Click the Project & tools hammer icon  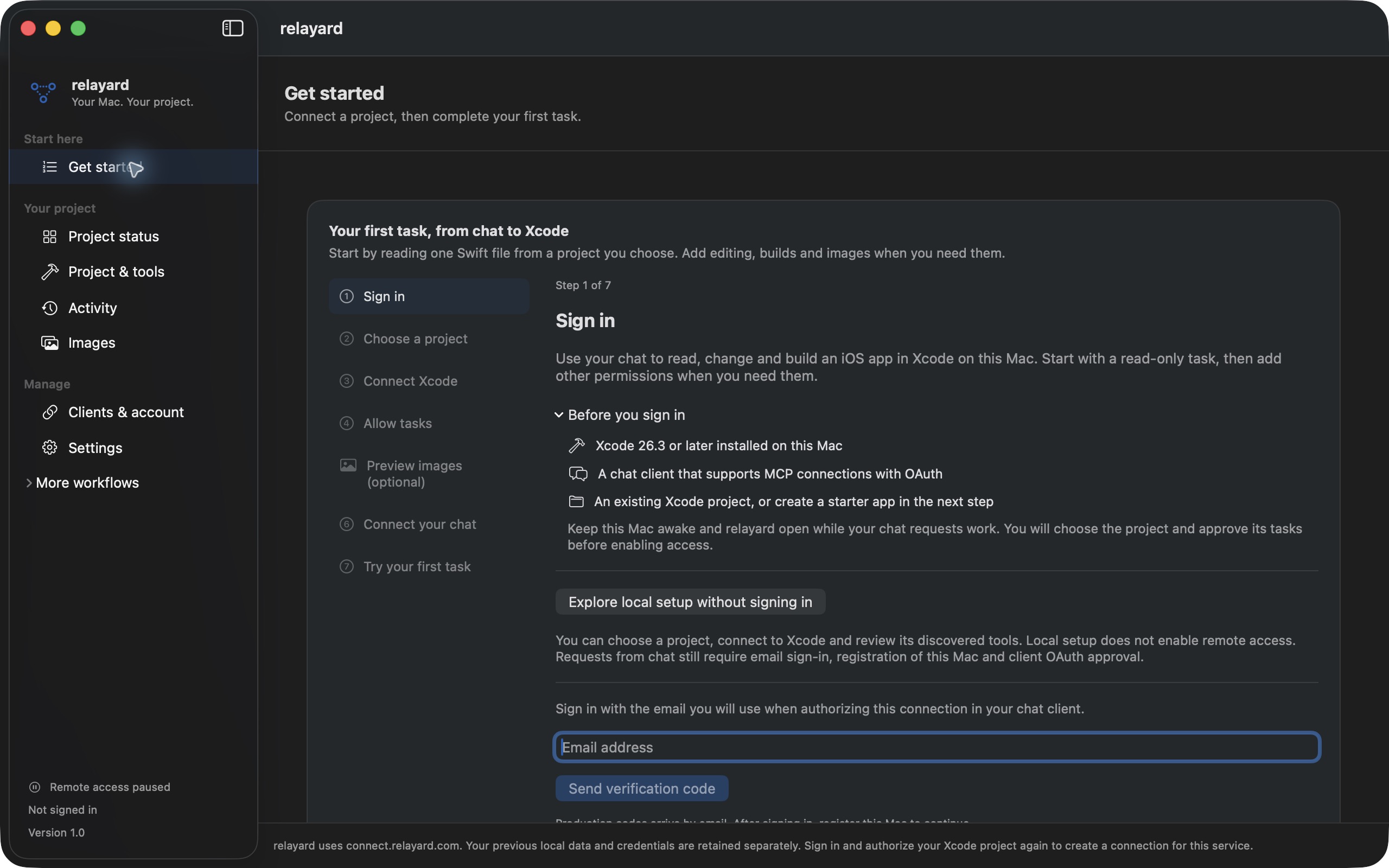point(50,272)
